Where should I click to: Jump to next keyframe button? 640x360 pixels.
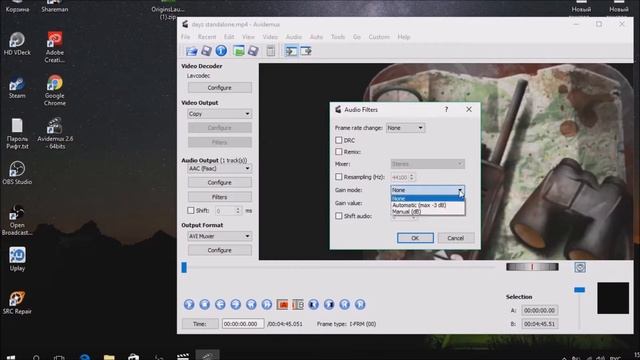tap(267, 304)
